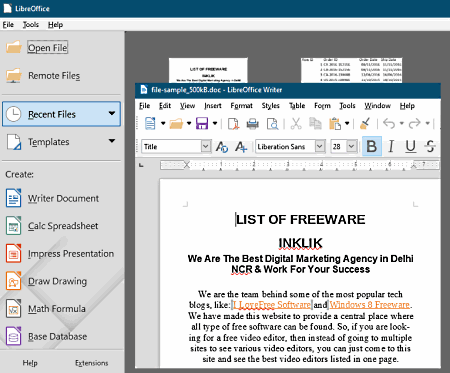This screenshot has height=373, width=450.
Task: Click the Windows 8 Freeware hyperlink
Action: tap(369, 305)
